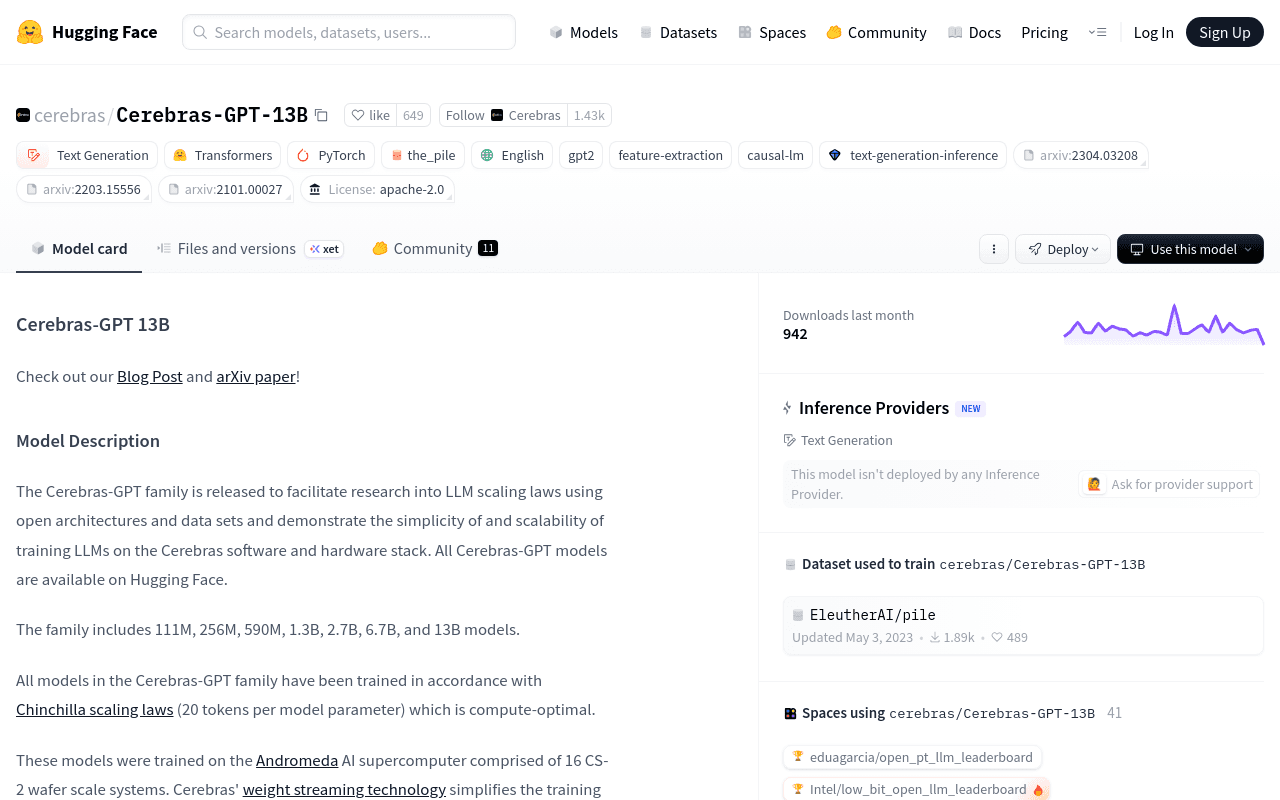1280x800 pixels.
Task: Open the Community tab with 11 discussions
Action: 435,249
